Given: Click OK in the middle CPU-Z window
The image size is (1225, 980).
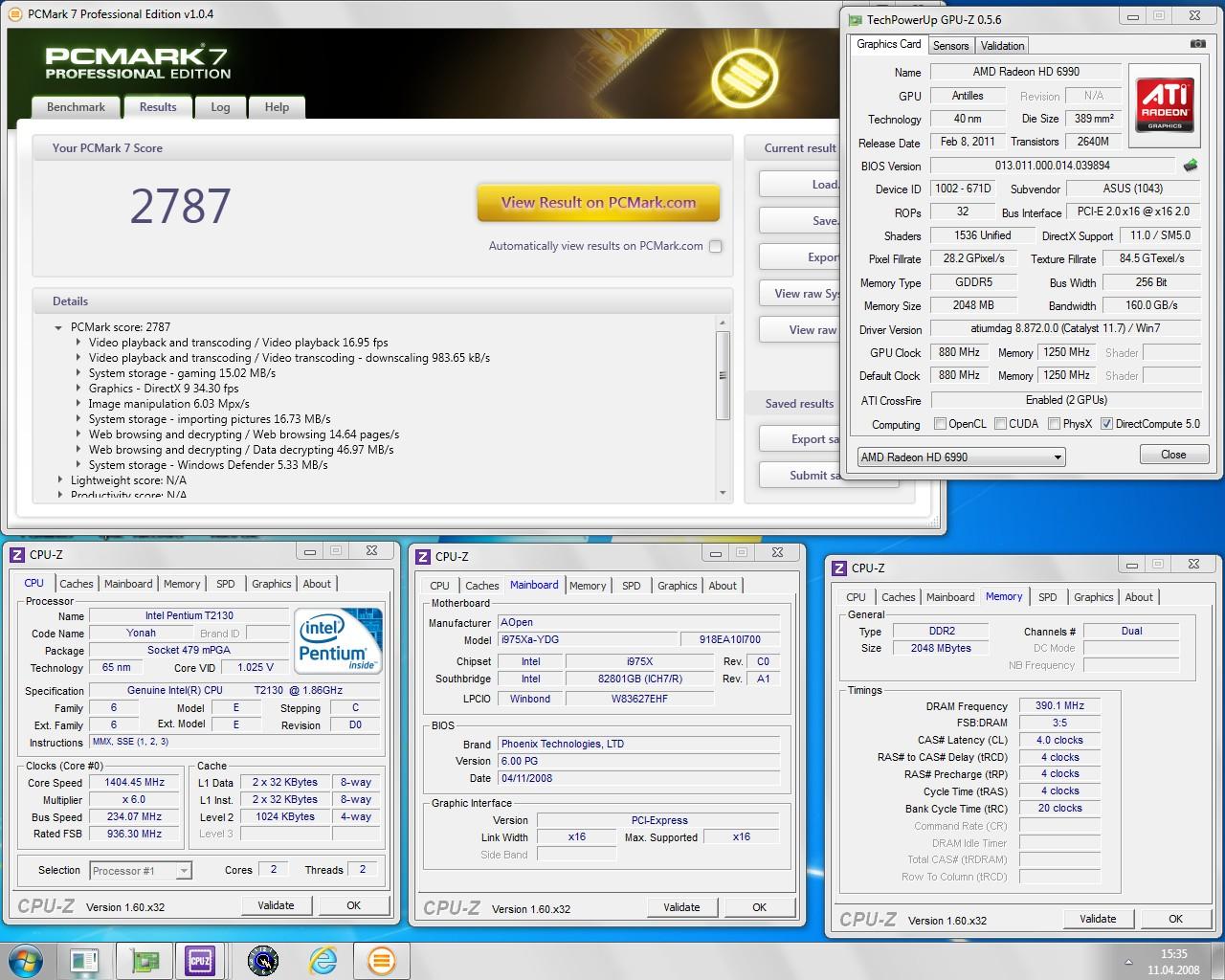Looking at the screenshot, I should tap(759, 907).
